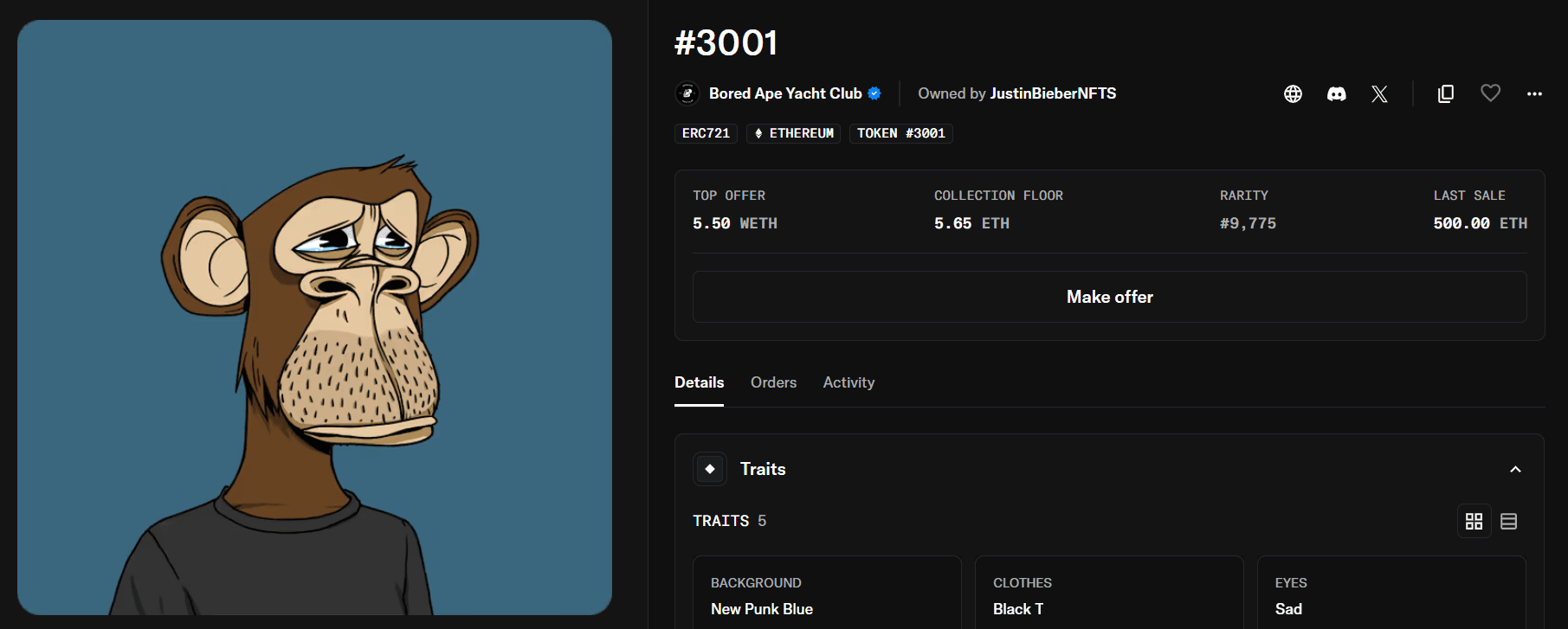
Task: Open the Discord link icon
Action: pos(1337,93)
